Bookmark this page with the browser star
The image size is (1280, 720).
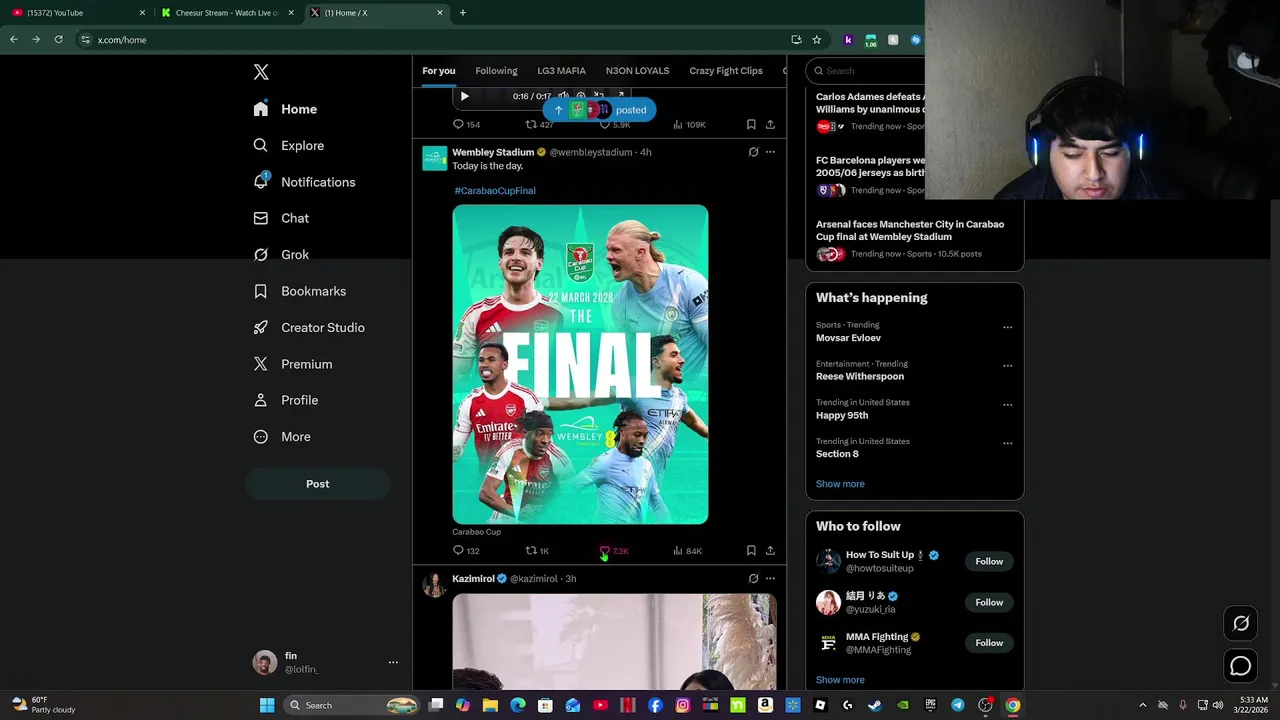click(x=816, y=40)
